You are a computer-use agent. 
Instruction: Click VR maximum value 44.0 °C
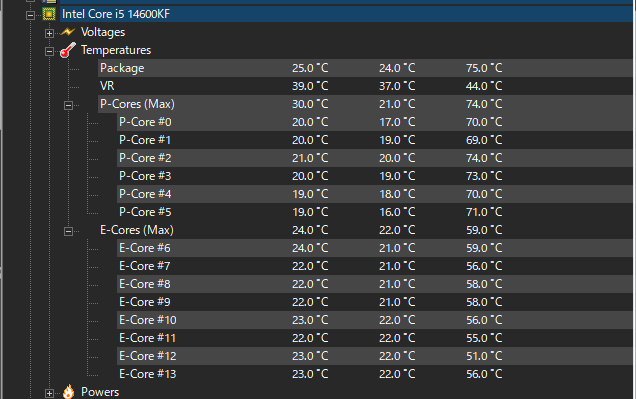point(484,86)
